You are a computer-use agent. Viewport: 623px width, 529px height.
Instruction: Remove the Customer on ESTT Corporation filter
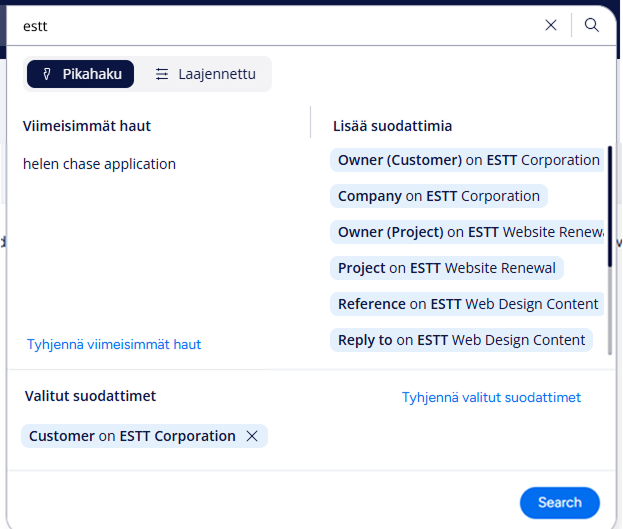pyautogui.click(x=252, y=436)
